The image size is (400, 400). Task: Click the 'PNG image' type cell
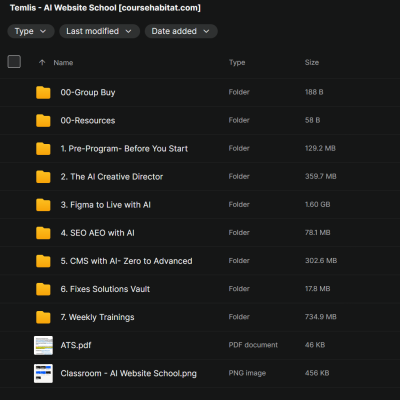coord(247,373)
